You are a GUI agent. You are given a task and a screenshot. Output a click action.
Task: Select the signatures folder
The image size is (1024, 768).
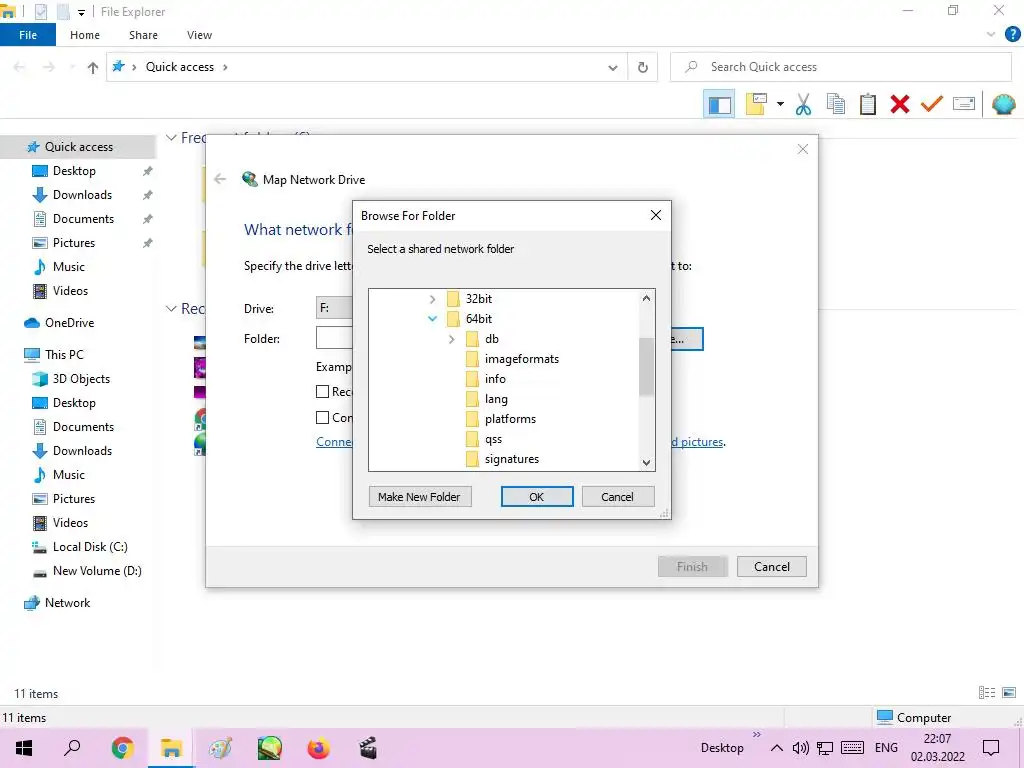click(x=503, y=458)
